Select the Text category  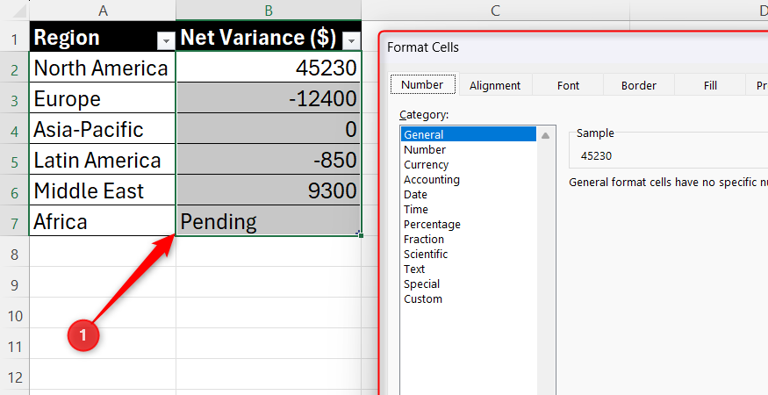tap(468, 269)
